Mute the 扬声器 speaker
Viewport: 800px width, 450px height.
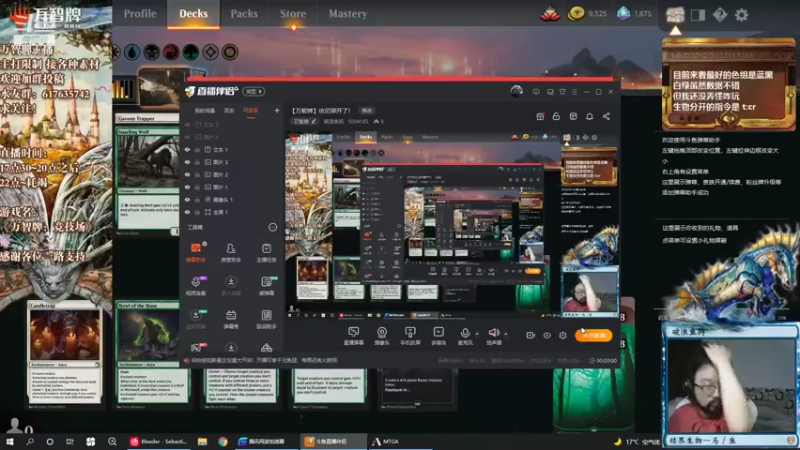tap(493, 336)
